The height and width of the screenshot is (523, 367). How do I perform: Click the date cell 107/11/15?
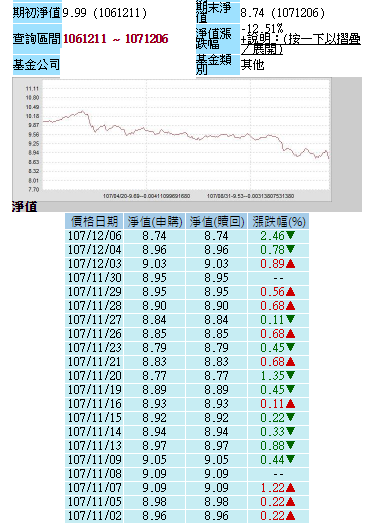[94, 418]
